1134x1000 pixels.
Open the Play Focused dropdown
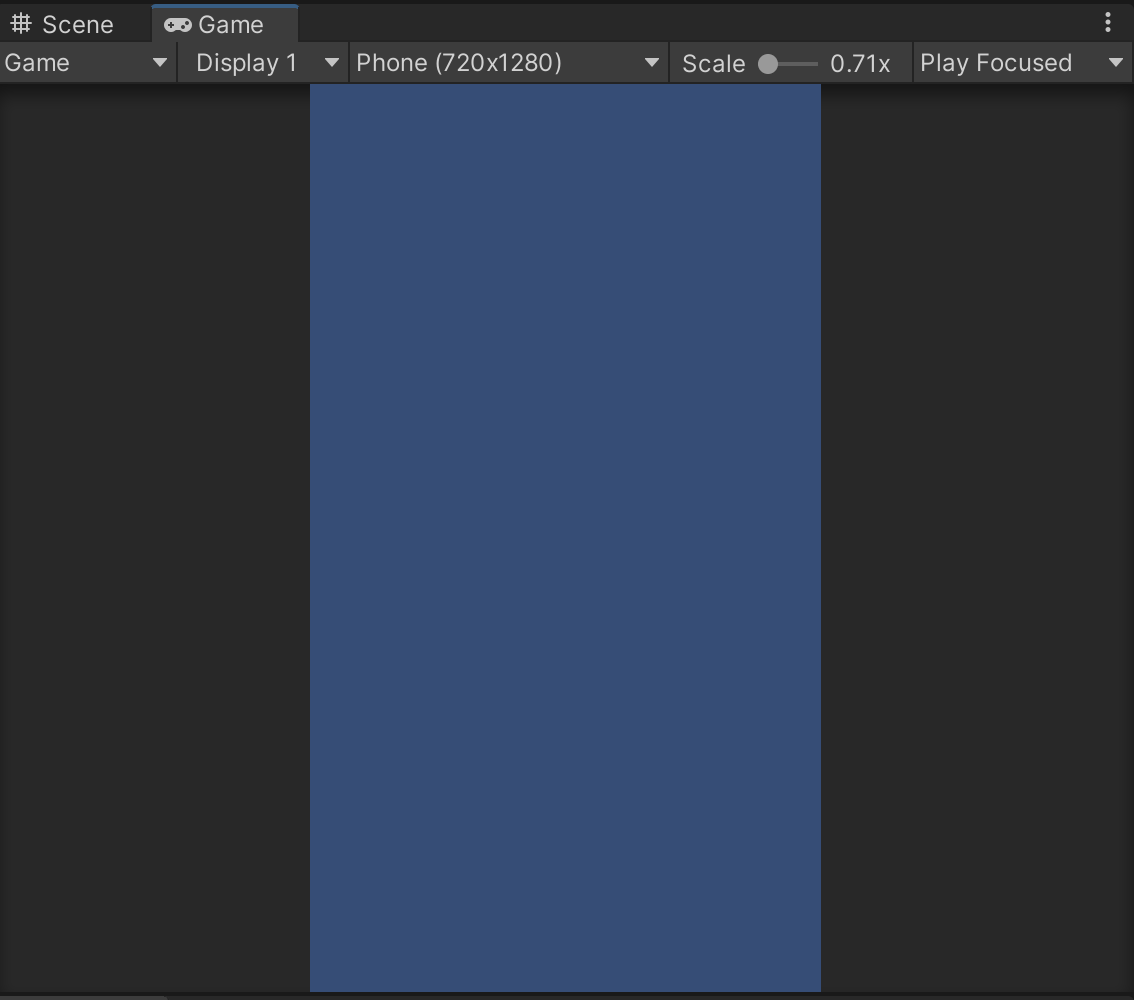1023,63
